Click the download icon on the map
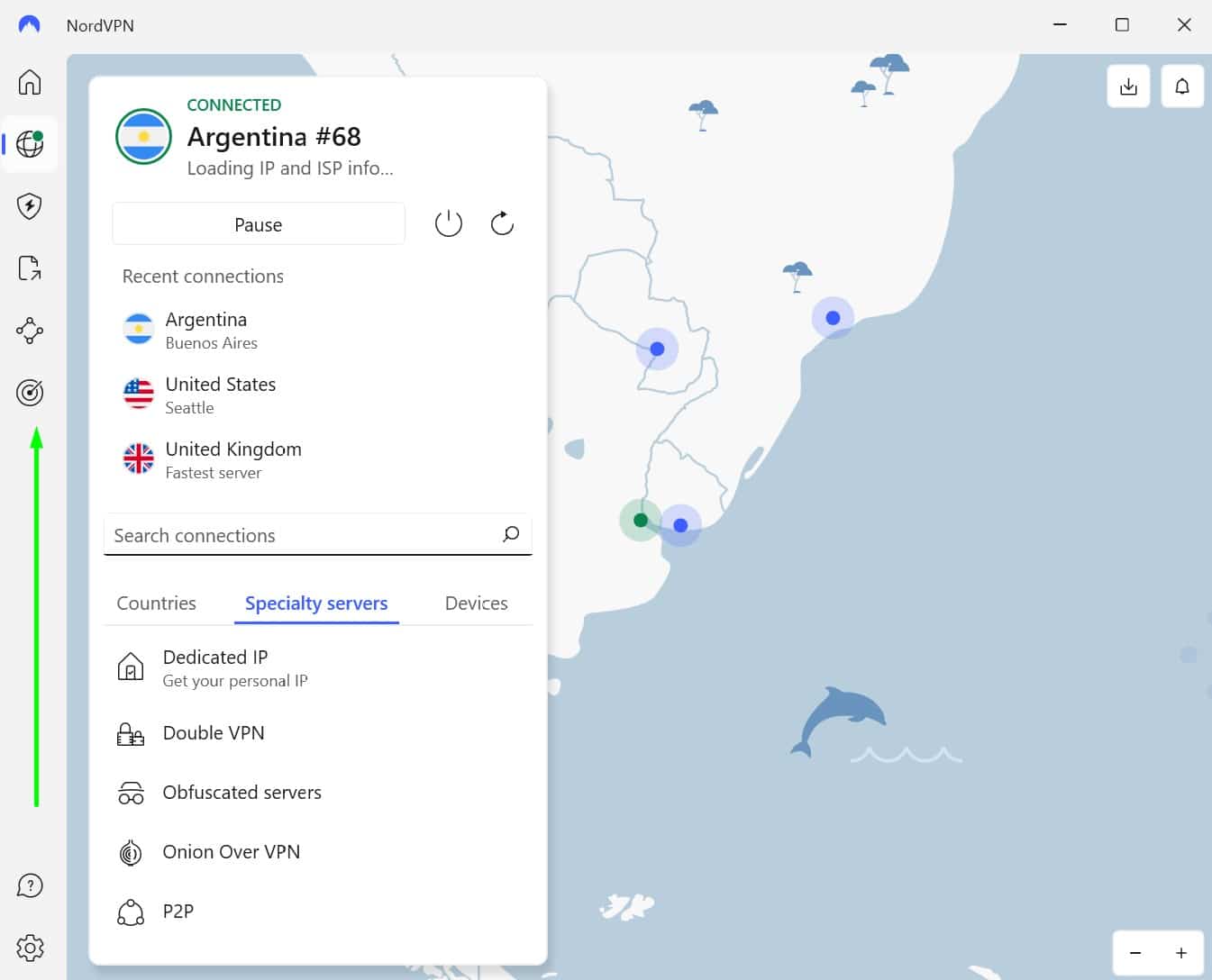1212x980 pixels. click(x=1128, y=86)
